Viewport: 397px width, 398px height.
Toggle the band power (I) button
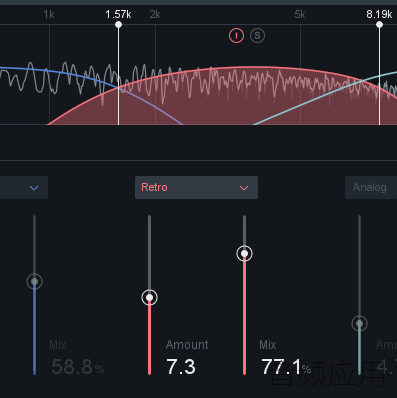click(x=236, y=36)
